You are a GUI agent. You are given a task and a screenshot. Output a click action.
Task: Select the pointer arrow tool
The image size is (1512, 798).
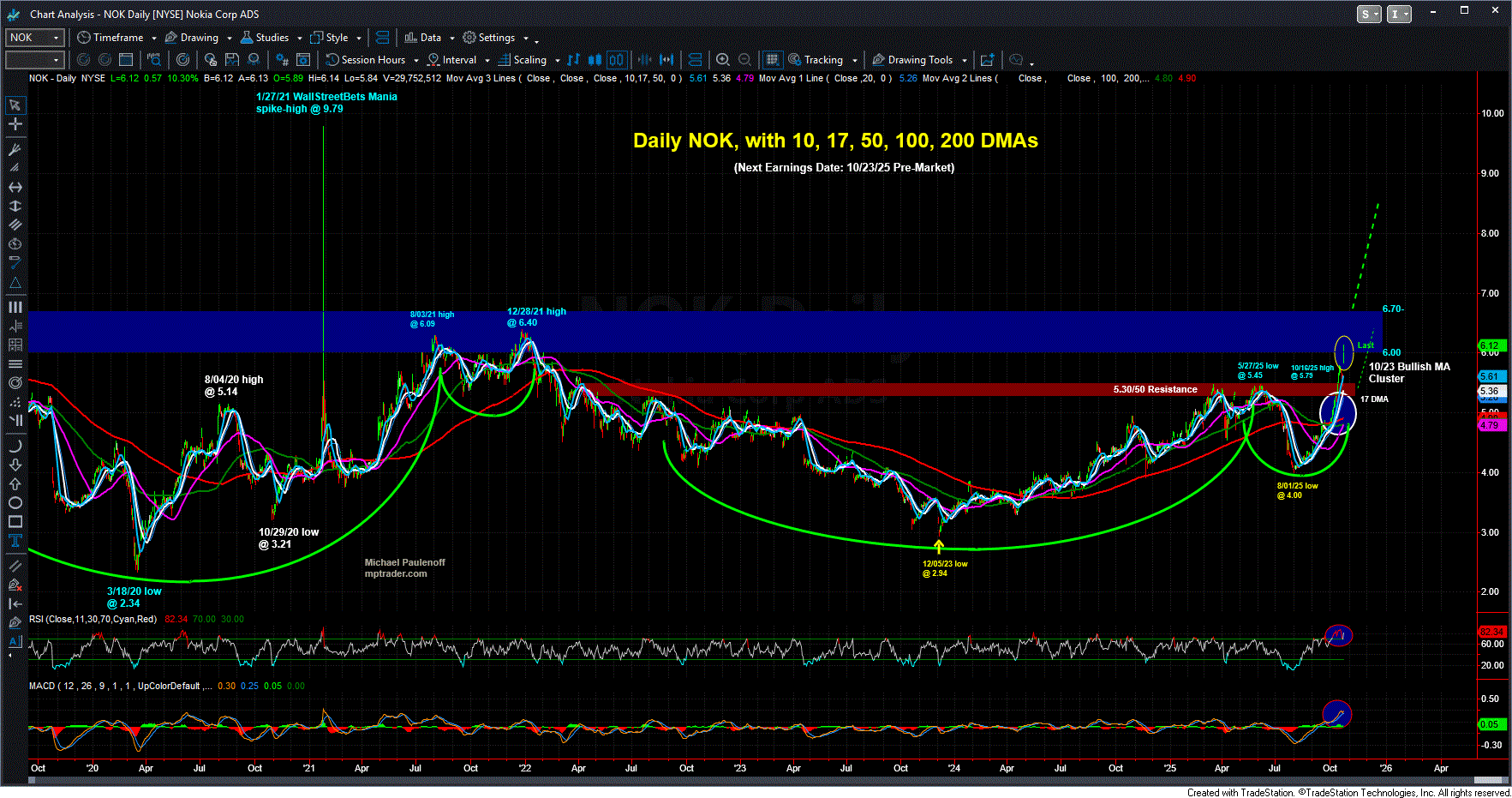click(x=15, y=105)
